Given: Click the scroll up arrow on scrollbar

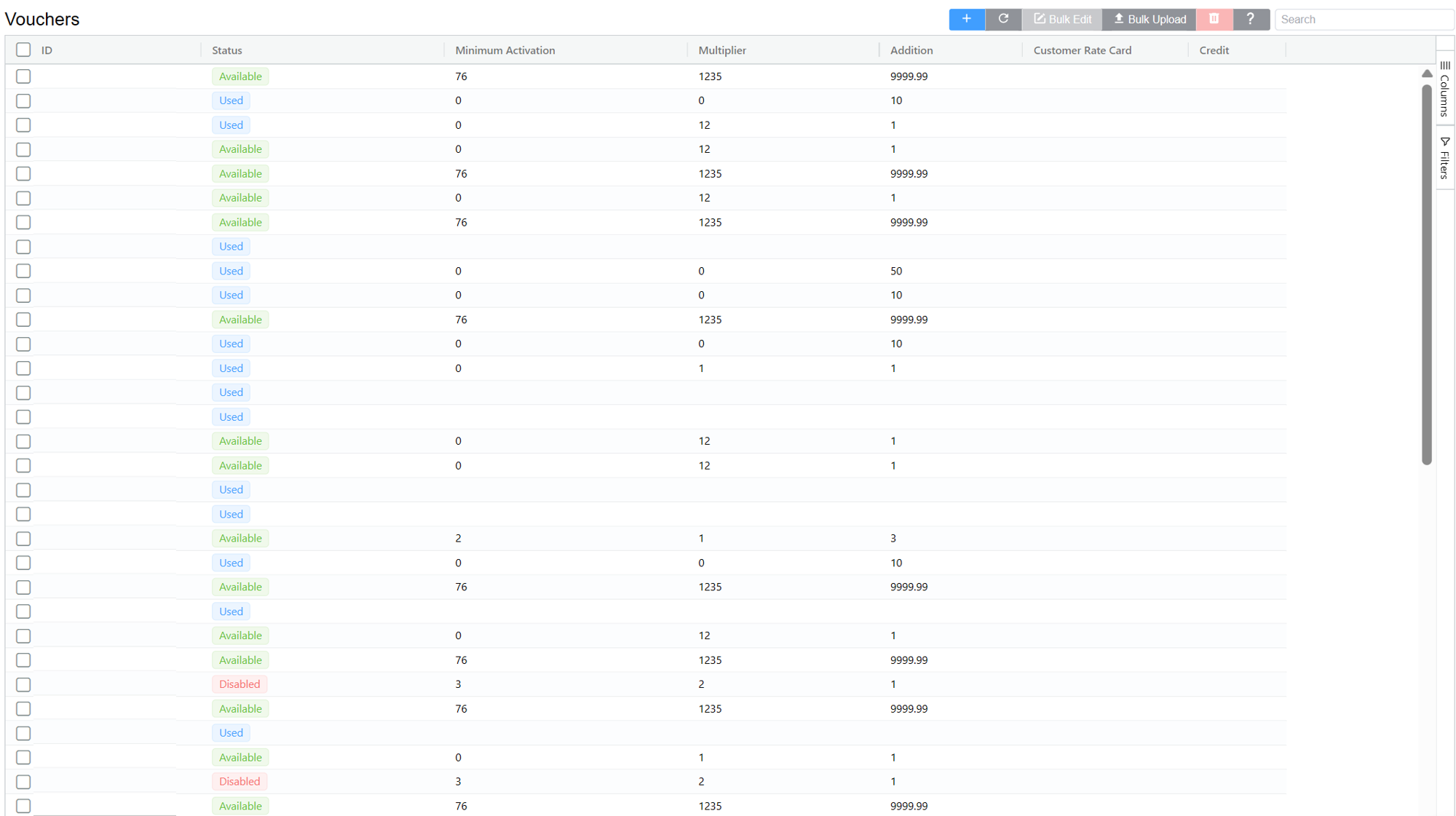Looking at the screenshot, I should tap(1427, 74).
